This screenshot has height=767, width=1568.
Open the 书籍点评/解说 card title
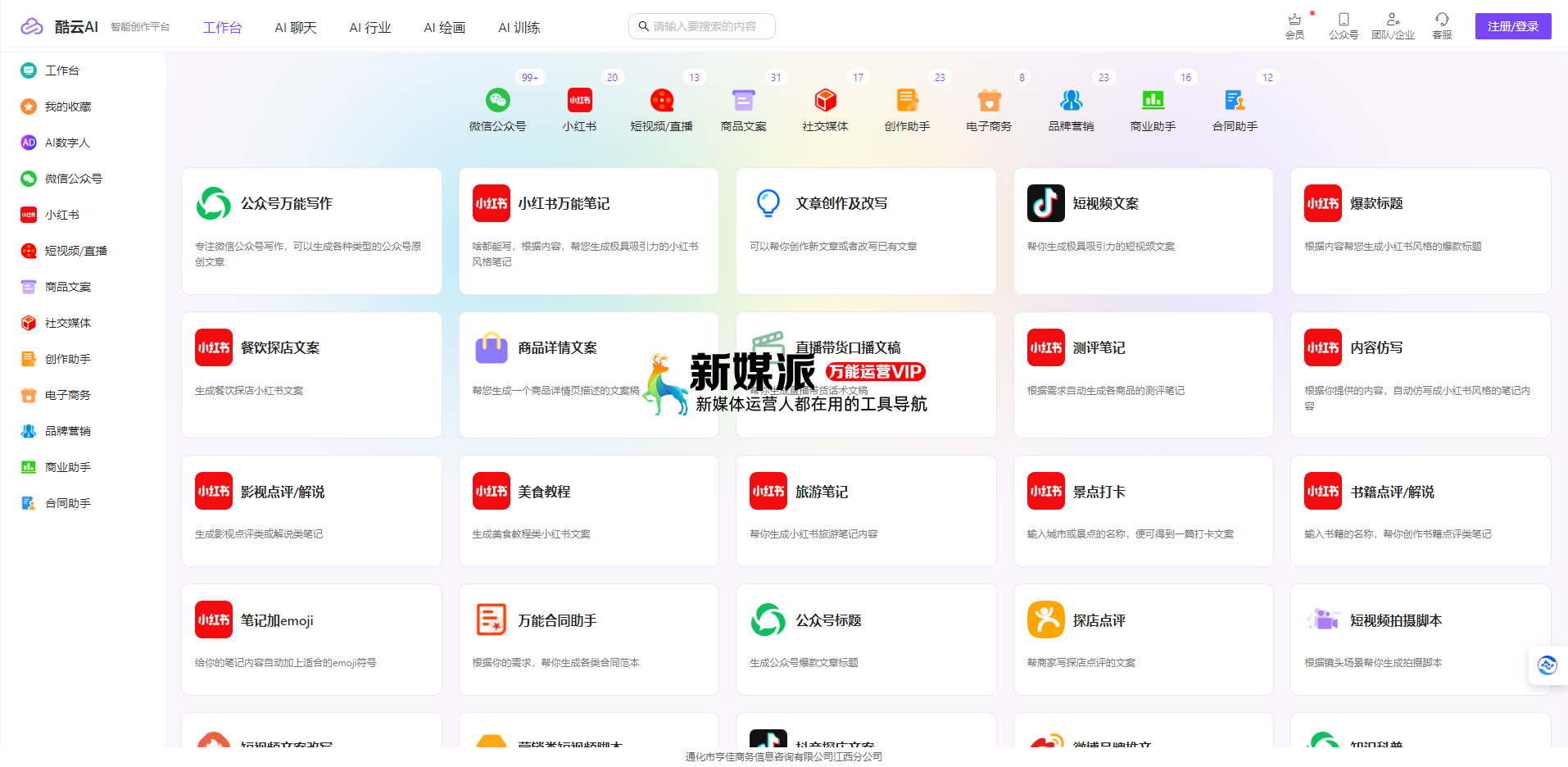point(1393,492)
